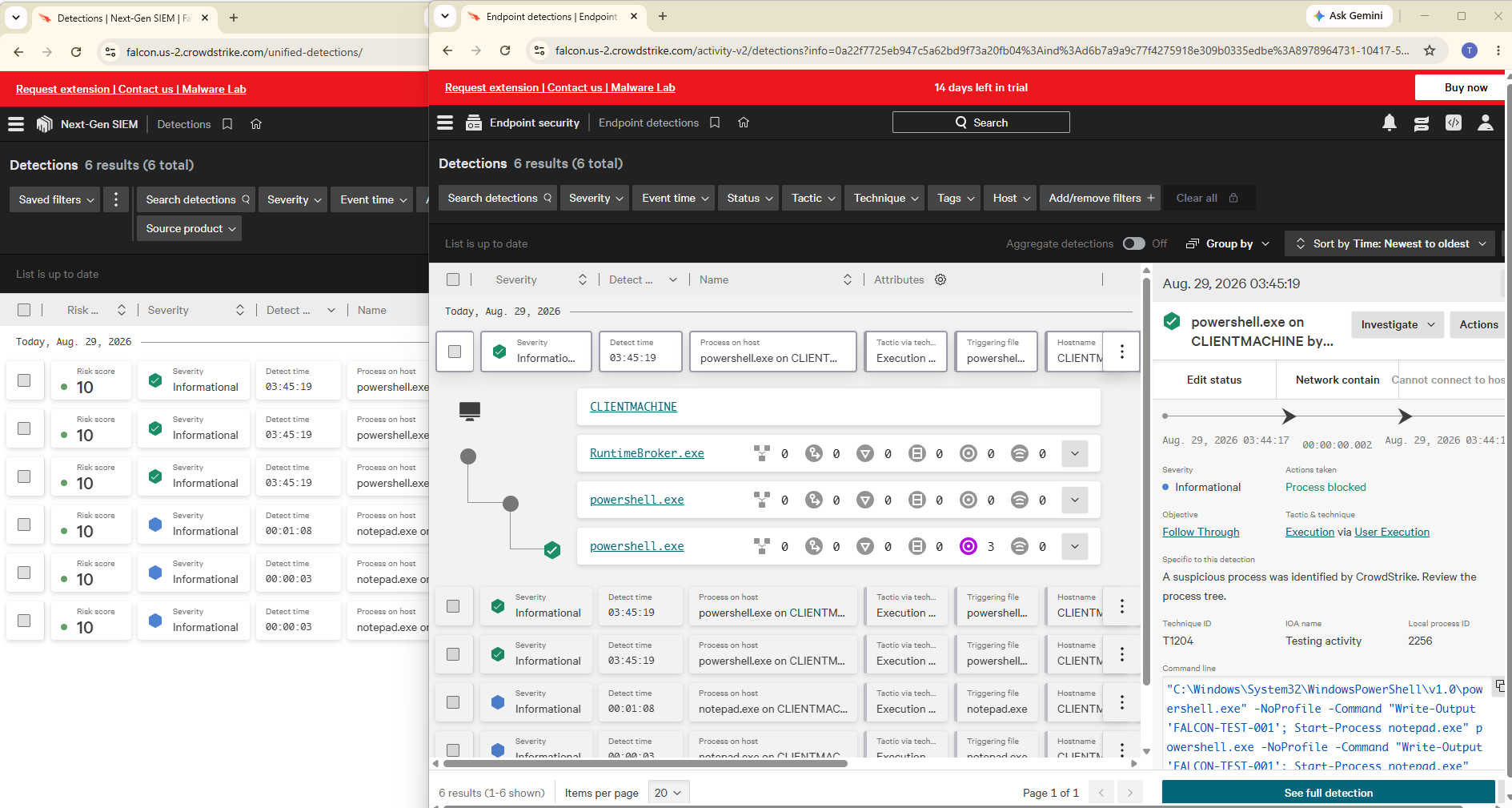Image resolution: width=1512 pixels, height=808 pixels.
Task: Select the expanded 03:45:19 powershell detection checkbox
Action: coord(455,352)
